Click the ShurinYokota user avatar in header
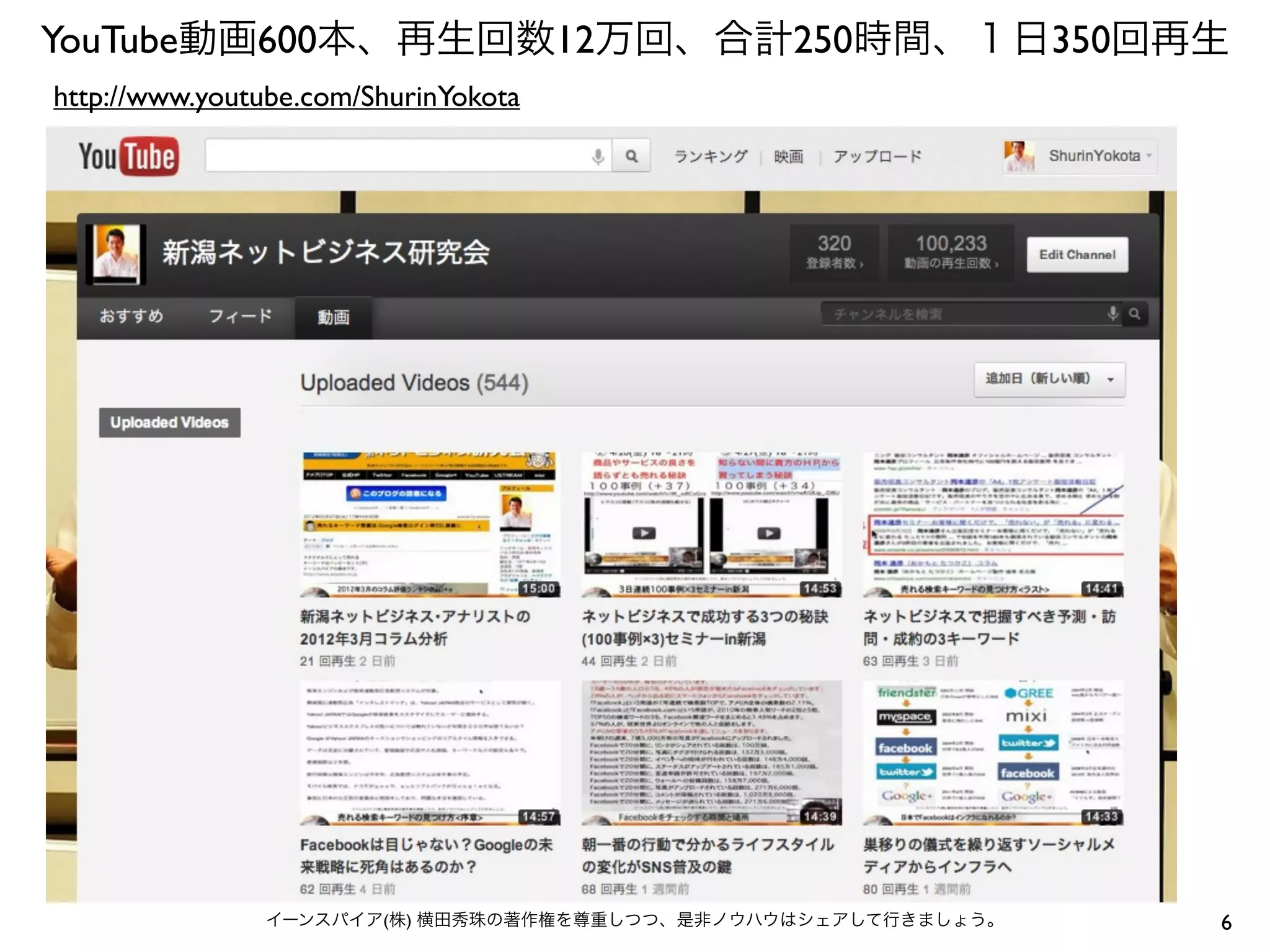 1019,156
